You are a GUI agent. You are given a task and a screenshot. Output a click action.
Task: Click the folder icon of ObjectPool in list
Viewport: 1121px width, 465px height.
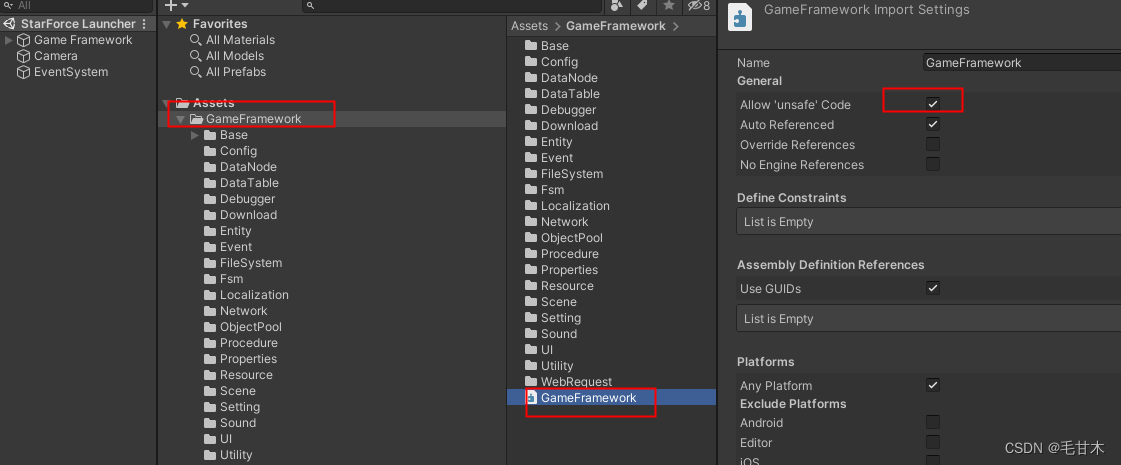coord(530,238)
